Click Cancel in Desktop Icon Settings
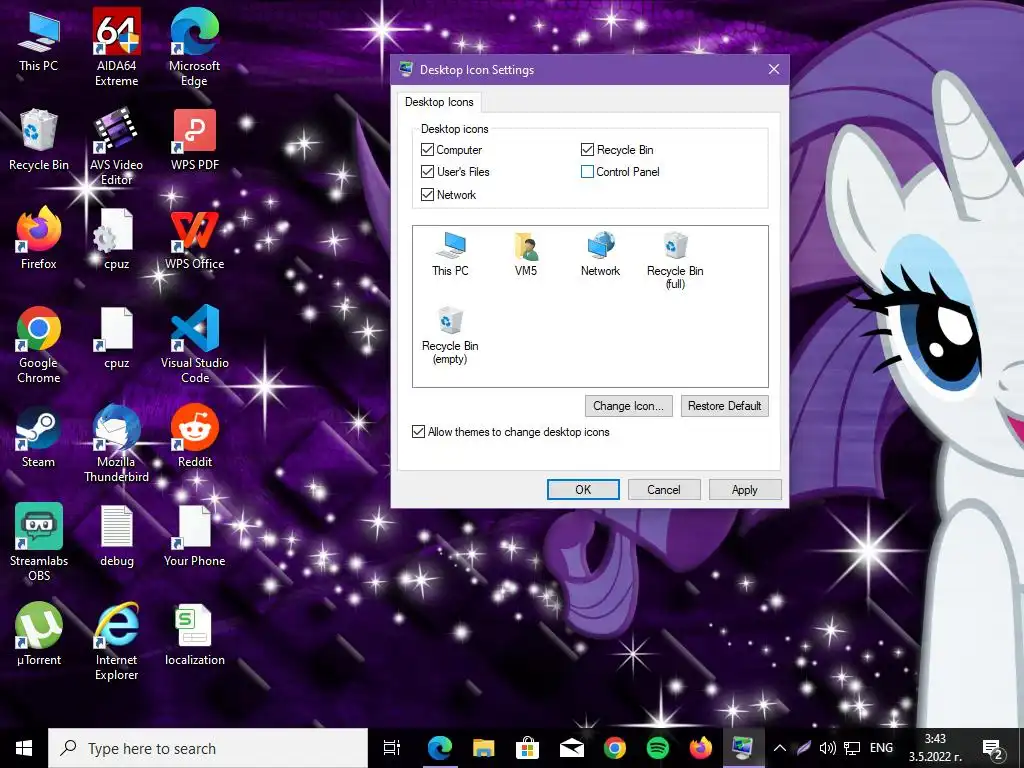 (x=664, y=490)
